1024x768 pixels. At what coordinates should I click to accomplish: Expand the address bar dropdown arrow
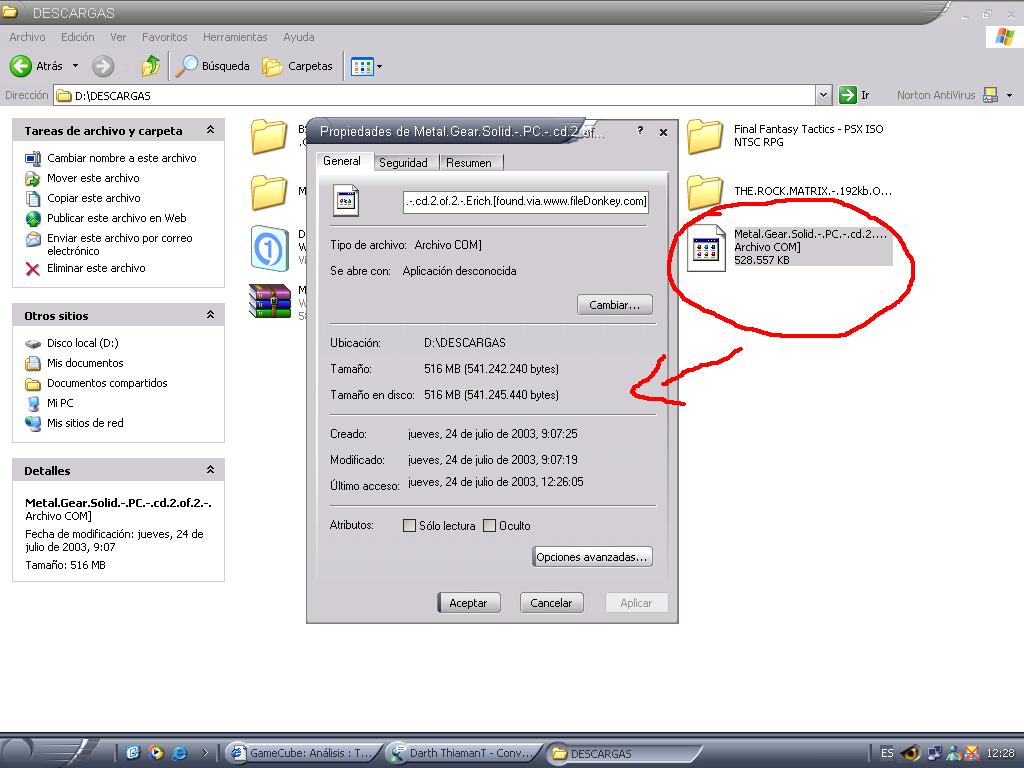pos(824,95)
